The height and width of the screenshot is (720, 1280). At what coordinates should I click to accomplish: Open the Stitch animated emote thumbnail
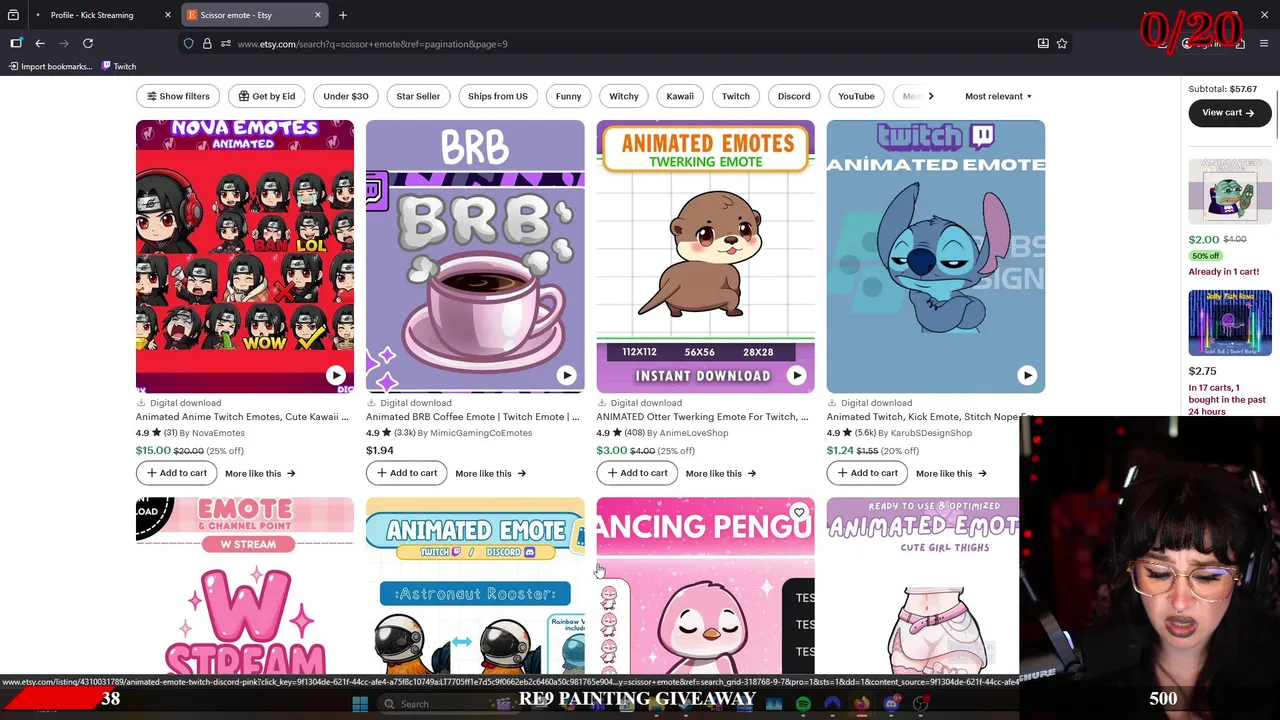tap(936, 256)
